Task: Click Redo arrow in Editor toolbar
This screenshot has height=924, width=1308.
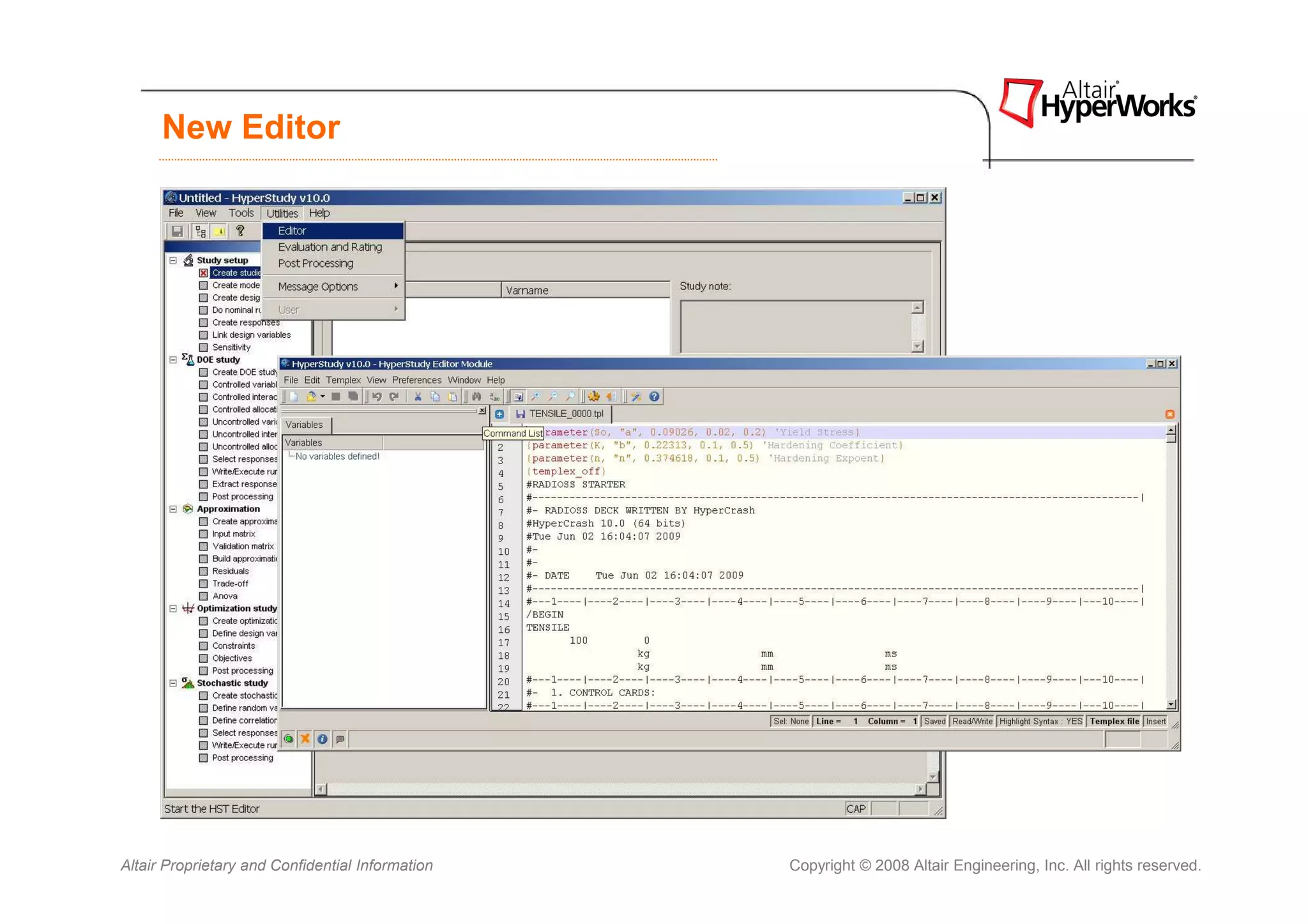Action: [x=394, y=397]
